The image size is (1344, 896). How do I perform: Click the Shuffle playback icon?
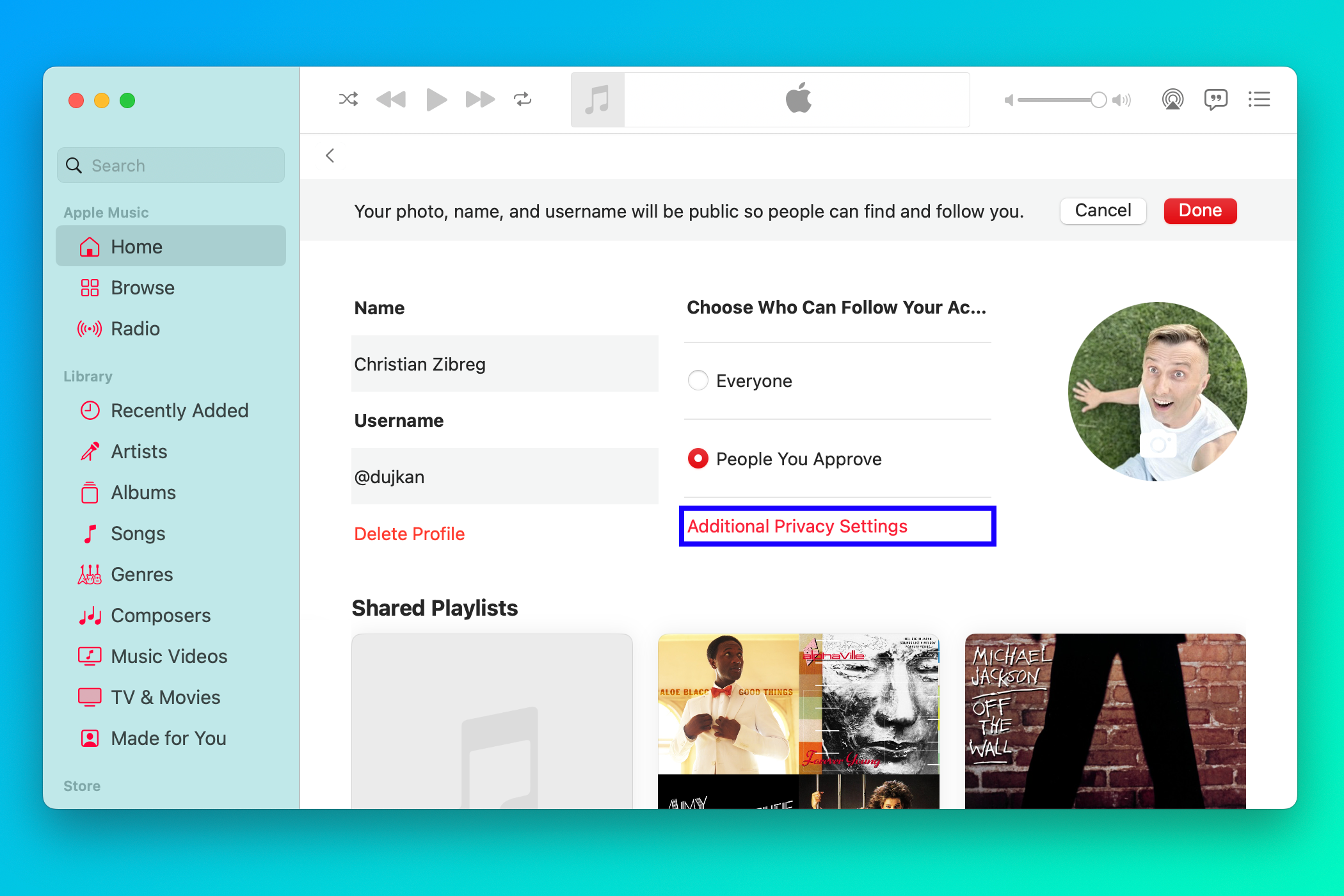click(349, 99)
